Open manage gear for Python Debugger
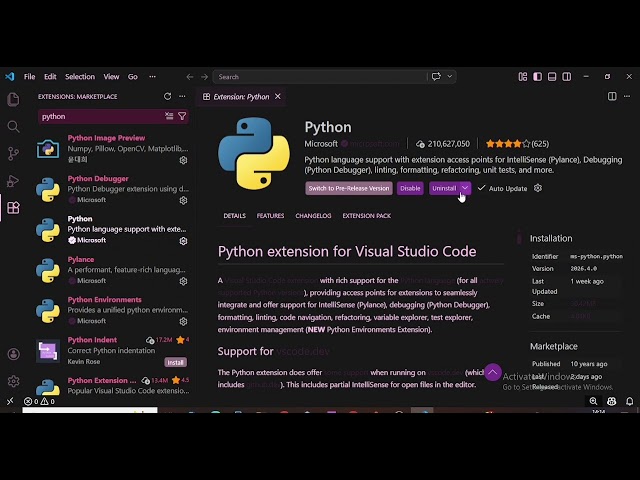This screenshot has width=640, height=480. (x=184, y=200)
